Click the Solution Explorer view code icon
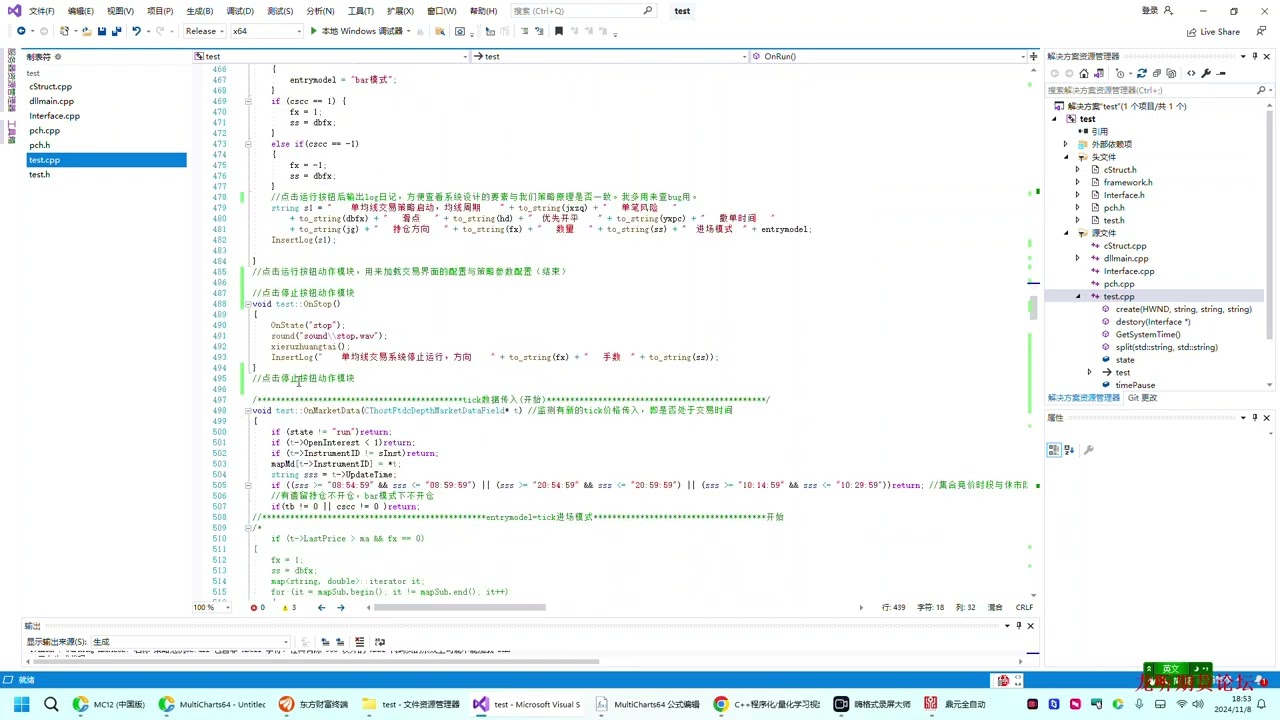This screenshot has width=1280, height=720. (x=1191, y=73)
